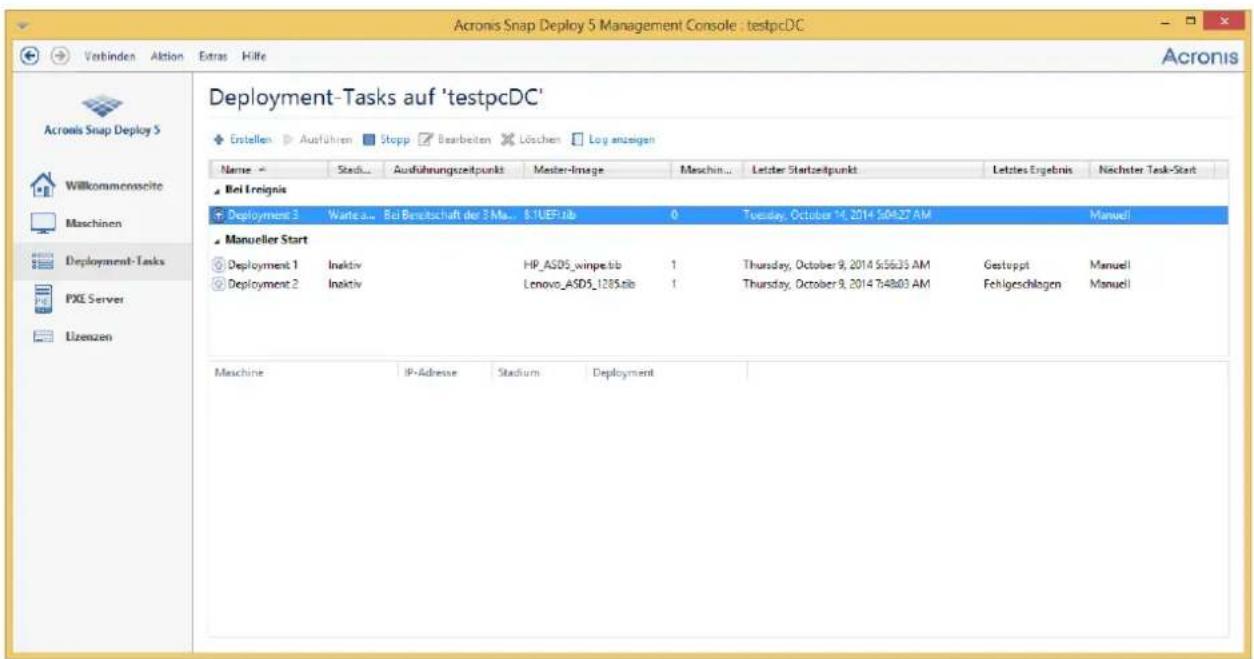Image resolution: width=1254 pixels, height=659 pixels.
Task: Click HP_ASD5_winpe.tib master image cell
Action: [573, 266]
